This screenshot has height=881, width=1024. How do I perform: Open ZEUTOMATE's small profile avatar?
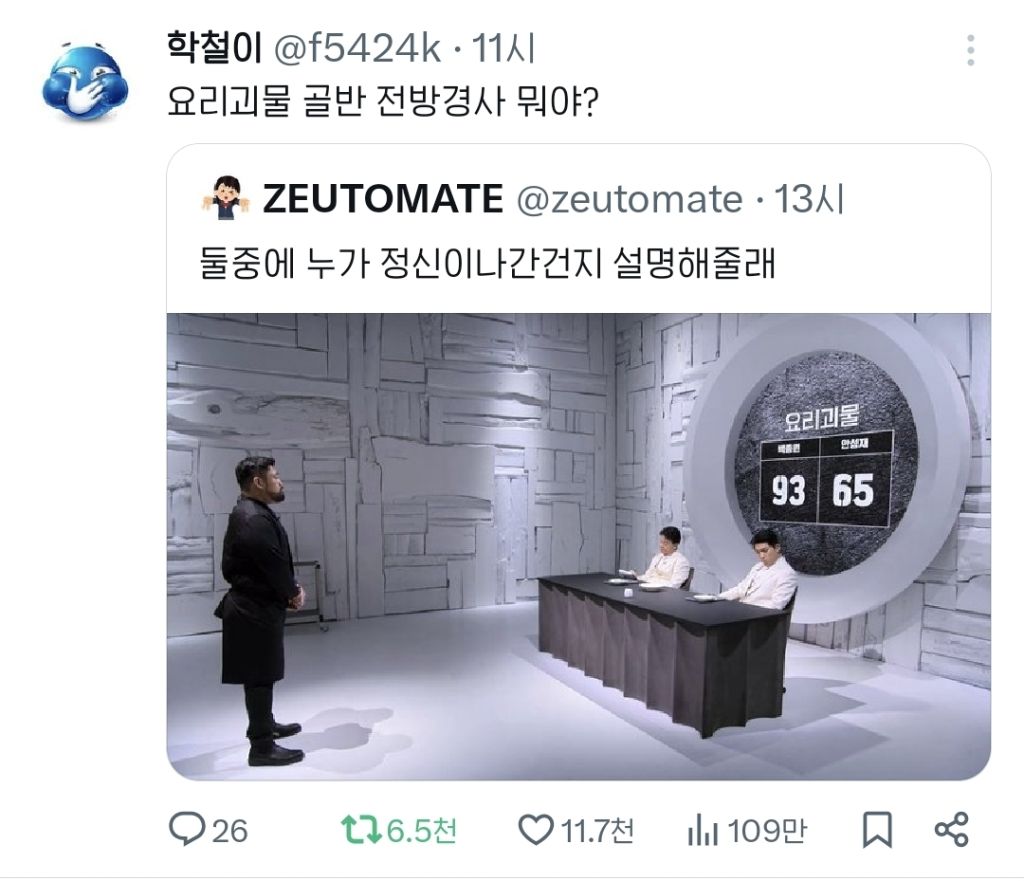click(225, 198)
